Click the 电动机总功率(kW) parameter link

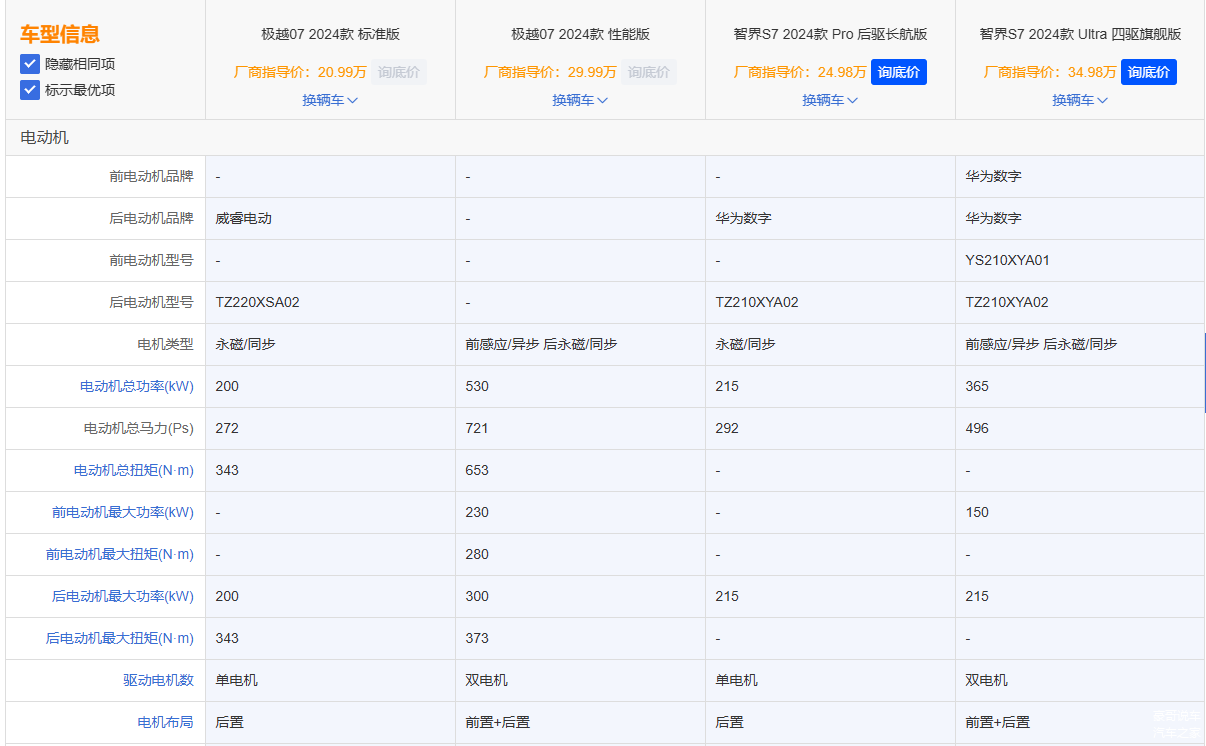click(x=137, y=386)
